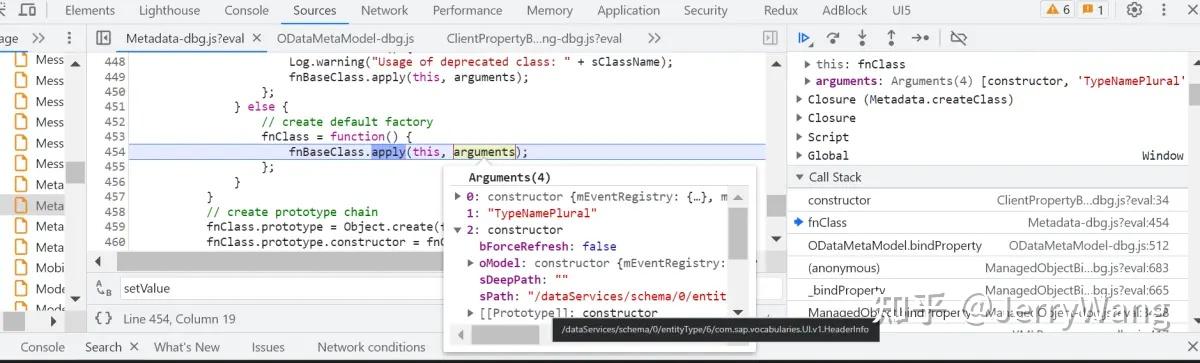
Task: Open the AdBlock tab
Action: click(844, 10)
